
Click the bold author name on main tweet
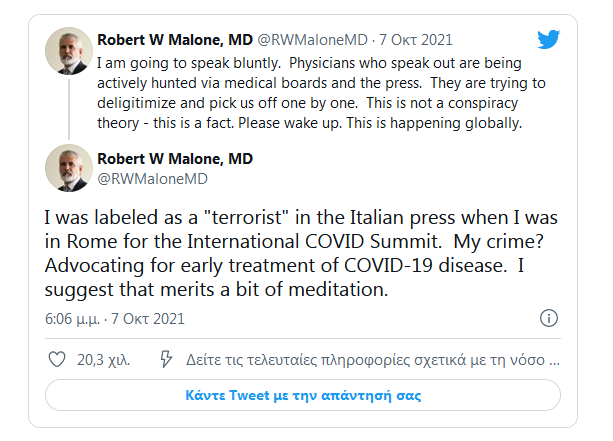[x=175, y=158]
